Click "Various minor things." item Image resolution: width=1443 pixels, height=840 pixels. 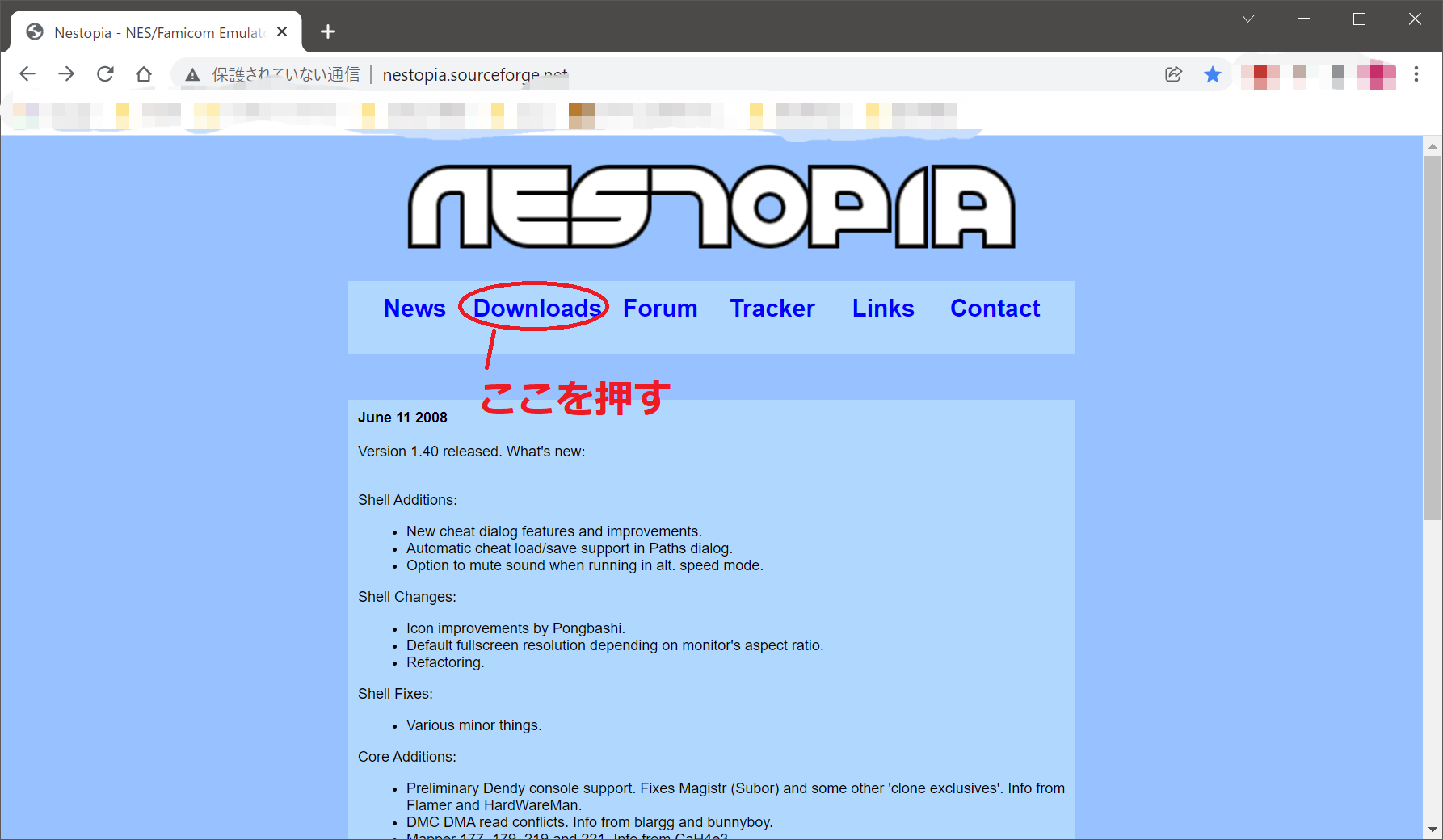coord(473,725)
